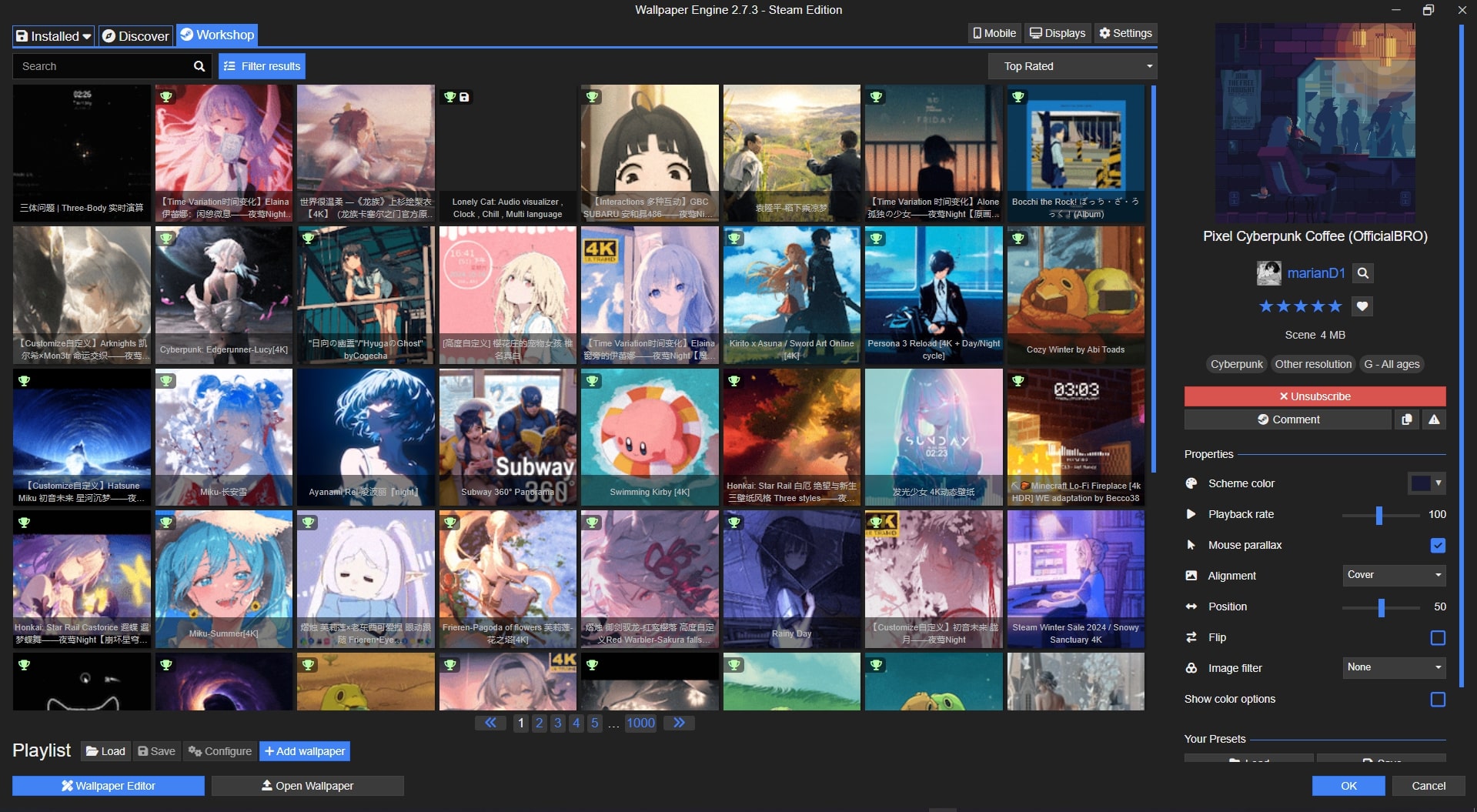1477x812 pixels.
Task: Save the current playlist
Action: [x=156, y=751]
